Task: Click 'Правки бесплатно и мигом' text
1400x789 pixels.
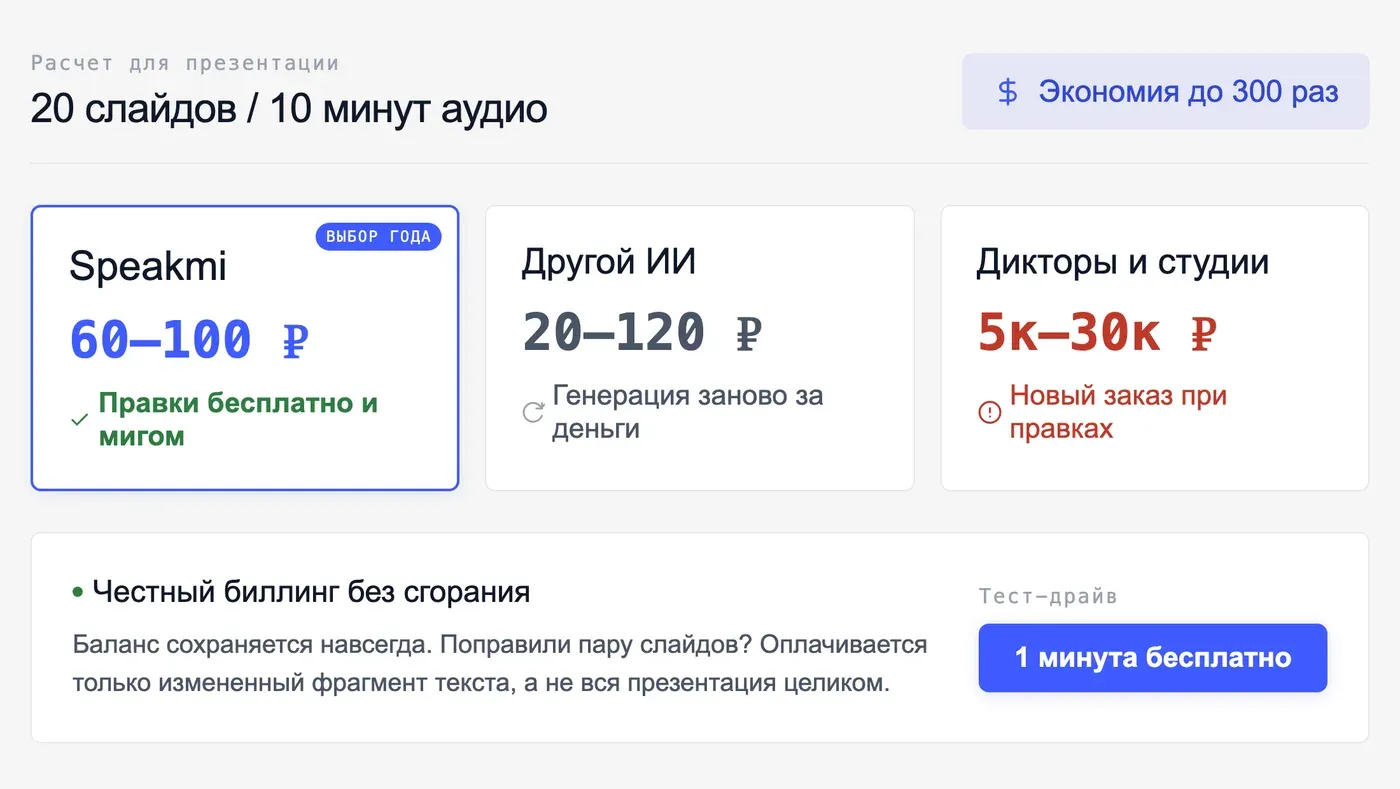Action: click(238, 420)
